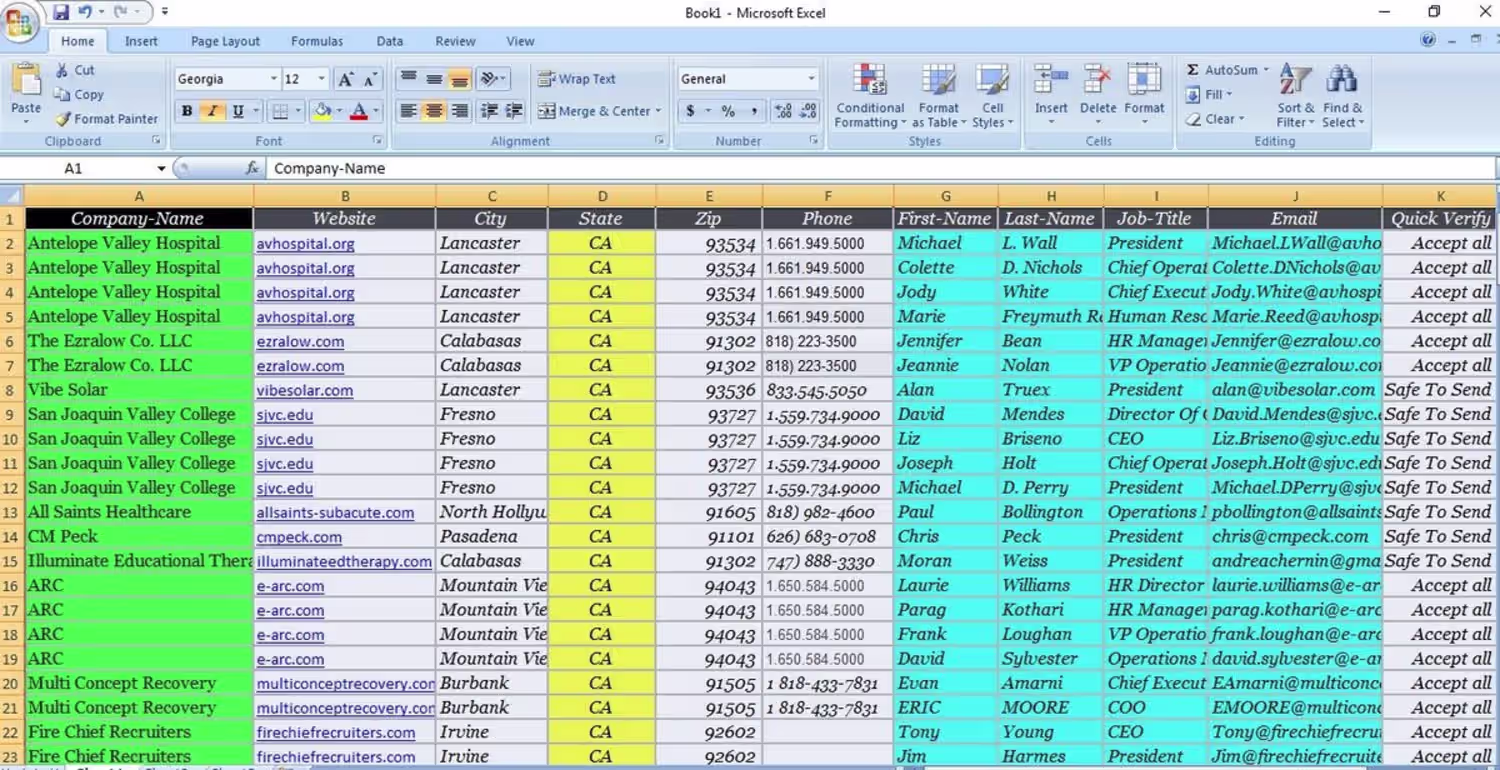Expand the Name Box dropdown arrow
The width and height of the screenshot is (1500, 770).
(x=161, y=168)
